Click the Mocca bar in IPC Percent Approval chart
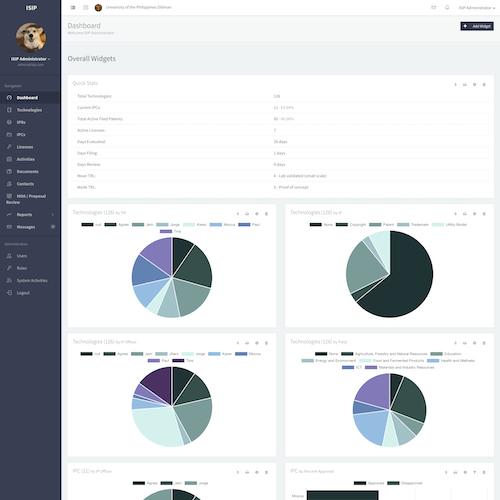The width and height of the screenshot is (500, 500). [x=342, y=495]
